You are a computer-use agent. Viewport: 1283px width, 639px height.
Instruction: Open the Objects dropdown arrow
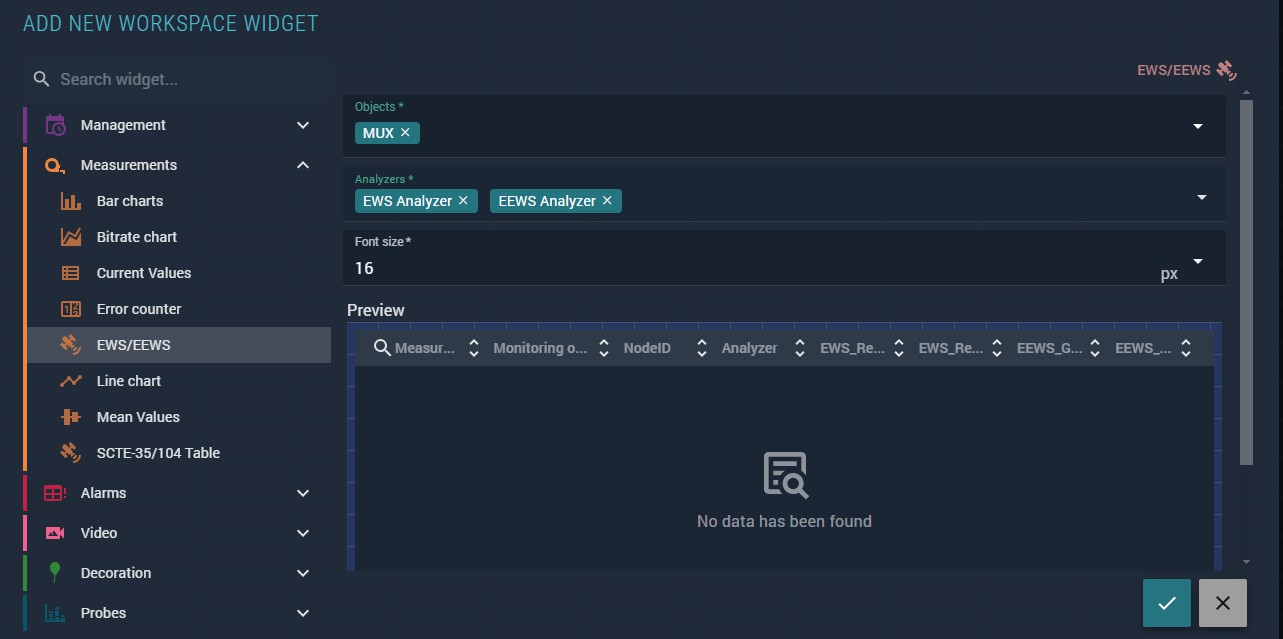tap(1197, 127)
